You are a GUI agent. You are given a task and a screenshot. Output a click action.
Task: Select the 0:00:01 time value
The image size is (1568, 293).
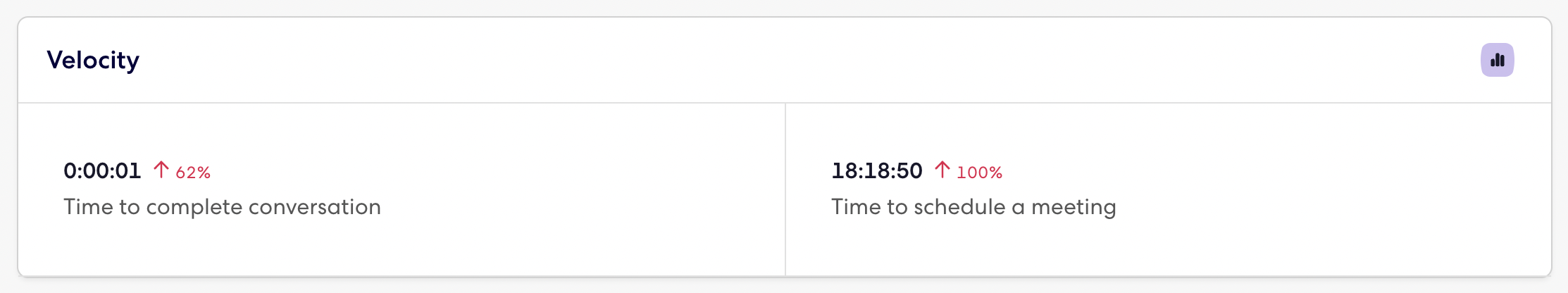pos(102,171)
